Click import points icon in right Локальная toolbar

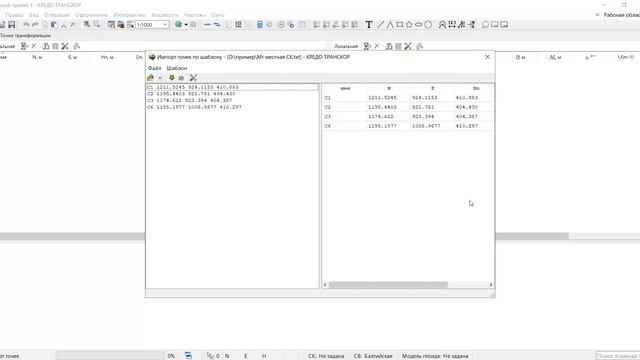367,46
